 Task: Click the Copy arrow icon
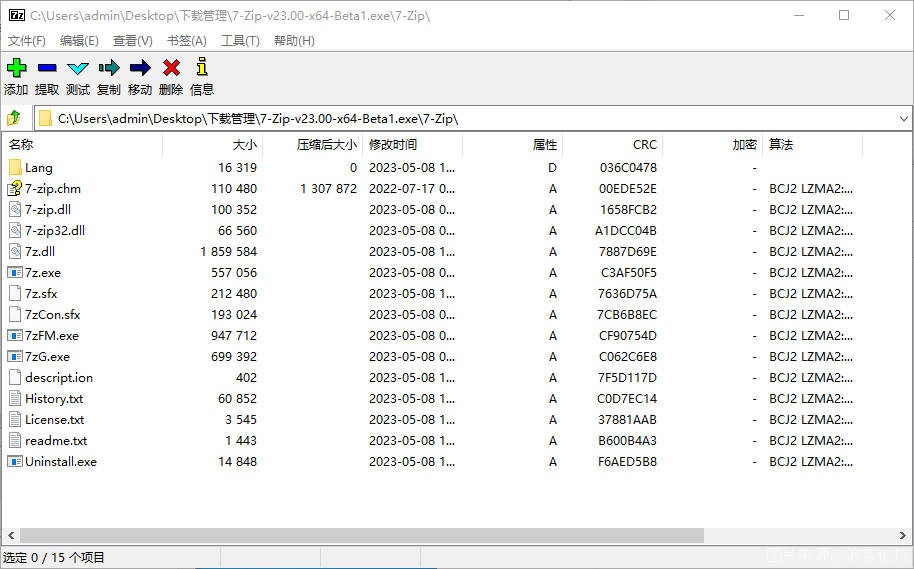click(109, 68)
